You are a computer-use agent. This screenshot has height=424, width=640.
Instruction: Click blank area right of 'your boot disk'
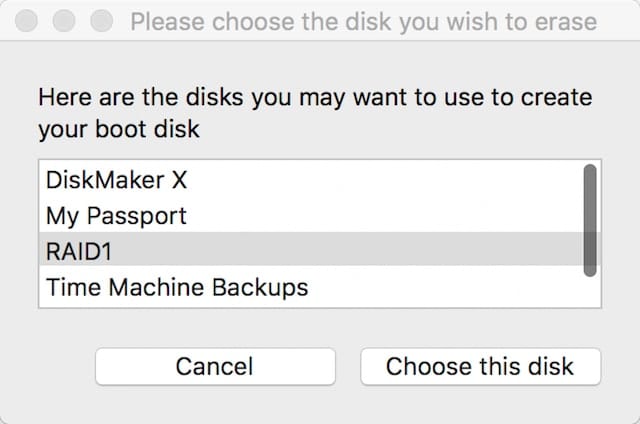point(400,130)
